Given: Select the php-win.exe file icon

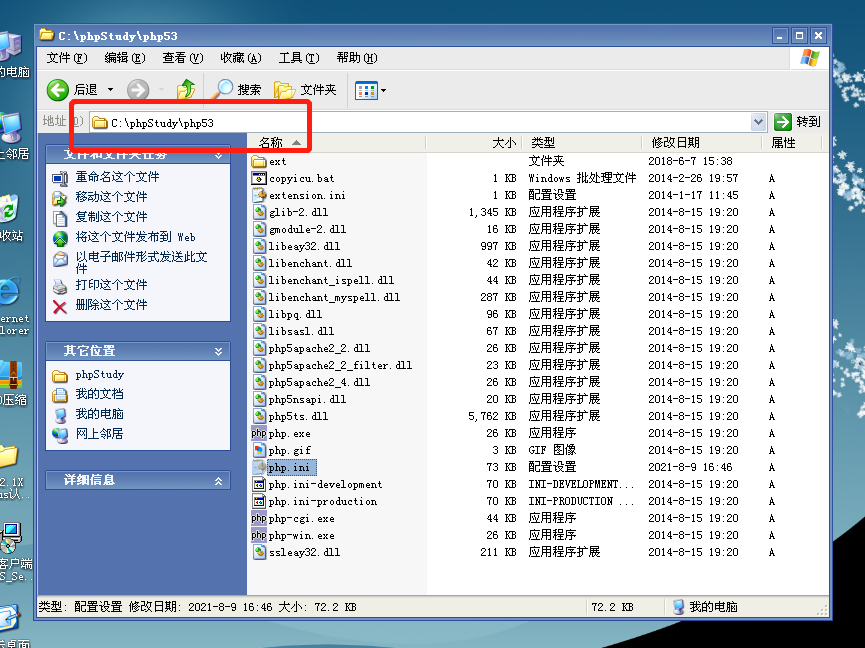Looking at the screenshot, I should 259,535.
